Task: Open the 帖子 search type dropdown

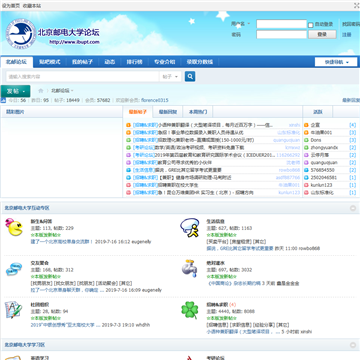Action: tap(171, 77)
